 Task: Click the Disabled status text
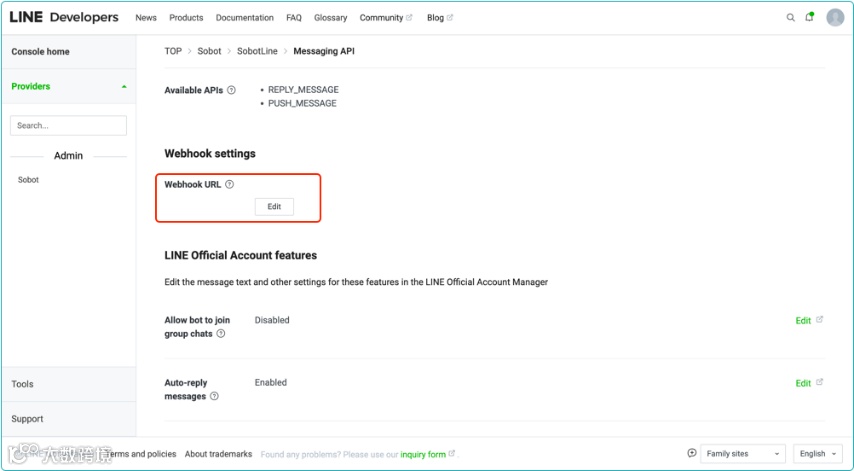272,320
